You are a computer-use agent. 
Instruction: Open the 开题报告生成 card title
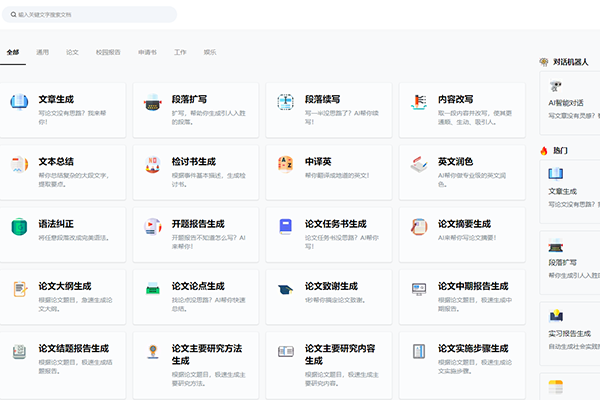[x=198, y=224]
